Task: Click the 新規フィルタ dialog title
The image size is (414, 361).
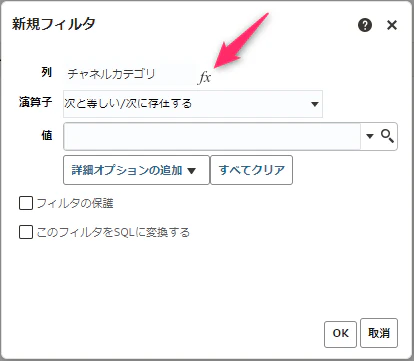Action: [x=54, y=24]
